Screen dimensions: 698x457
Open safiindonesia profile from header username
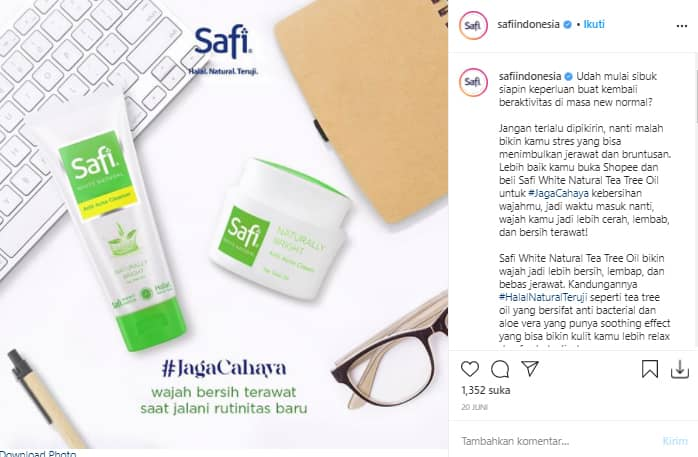coord(528,24)
